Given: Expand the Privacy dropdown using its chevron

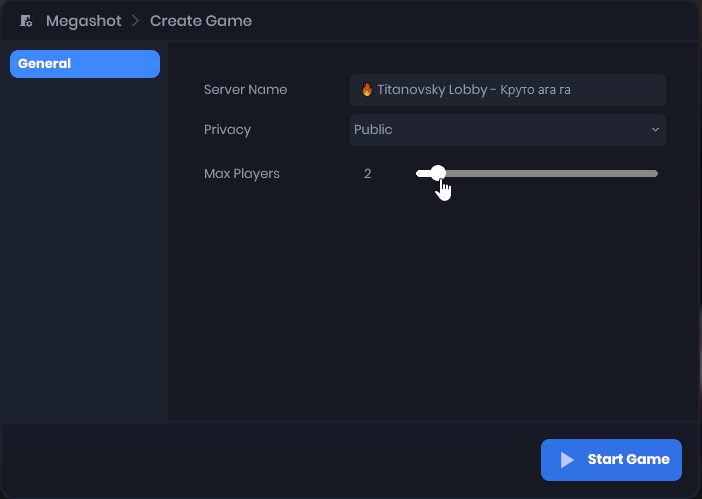Looking at the screenshot, I should 655,130.
